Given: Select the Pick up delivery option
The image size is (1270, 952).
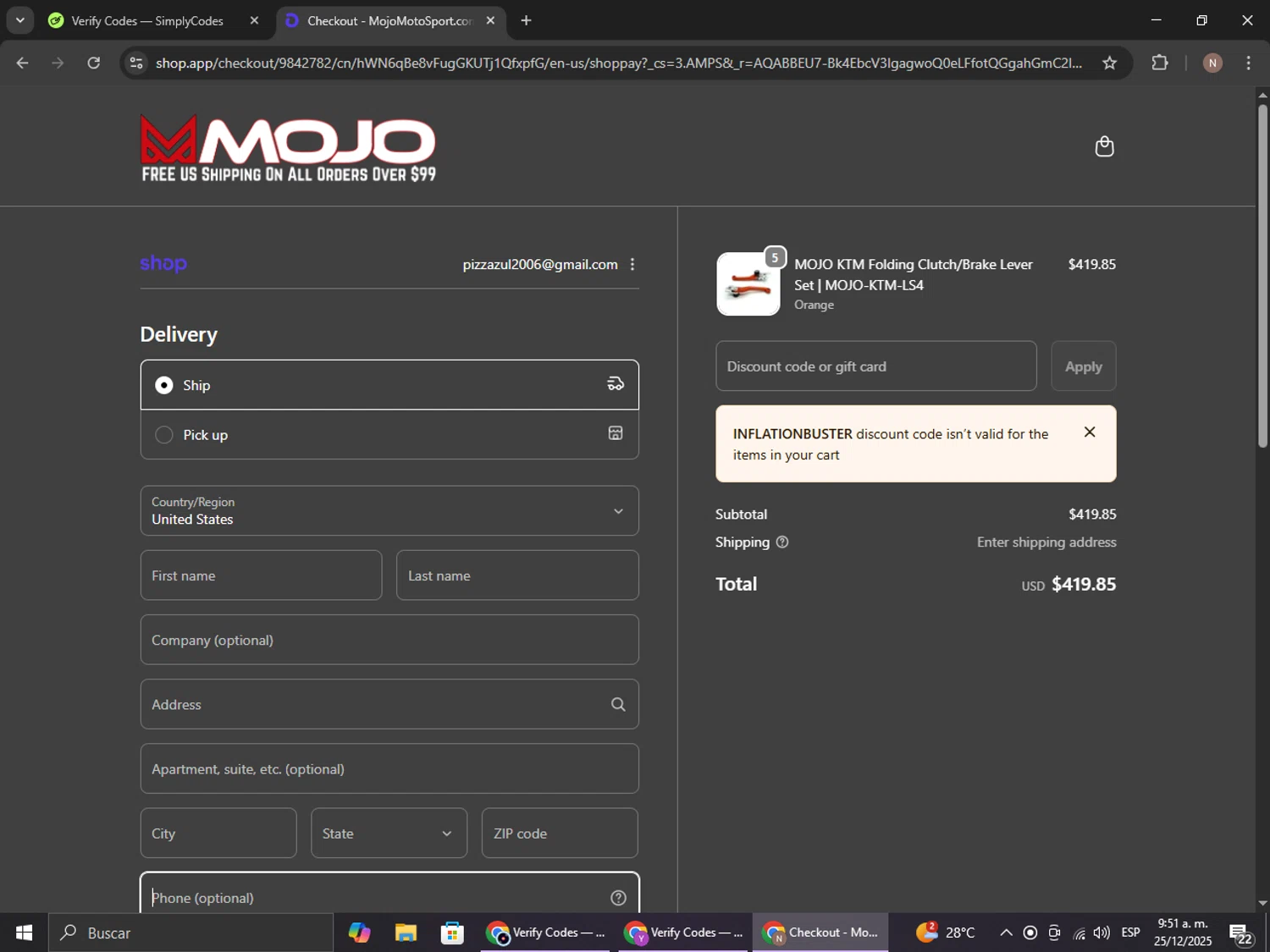Looking at the screenshot, I should pyautogui.click(x=164, y=435).
